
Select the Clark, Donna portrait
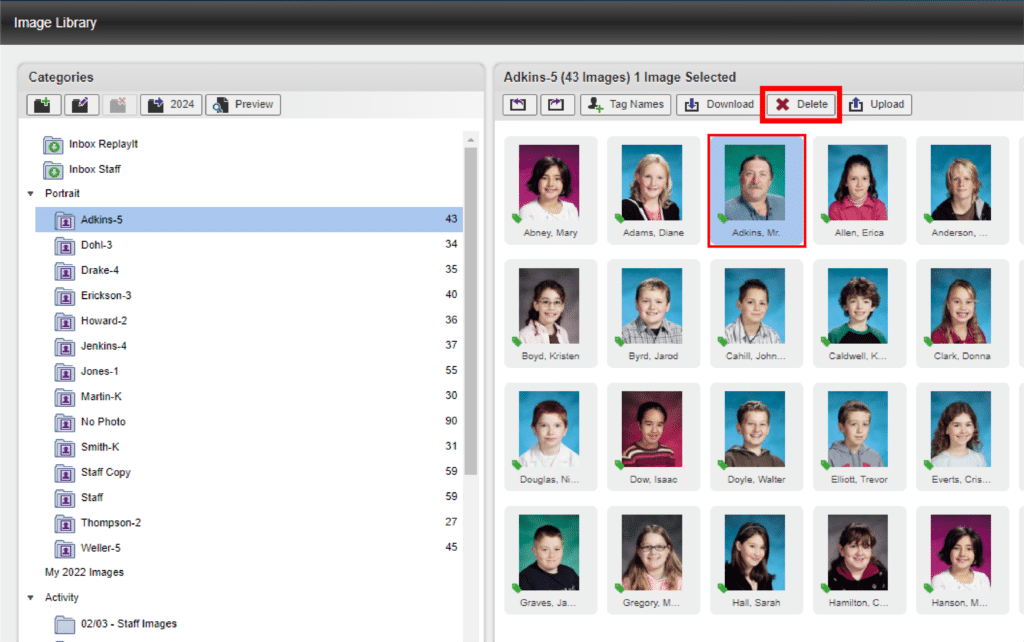click(962, 313)
